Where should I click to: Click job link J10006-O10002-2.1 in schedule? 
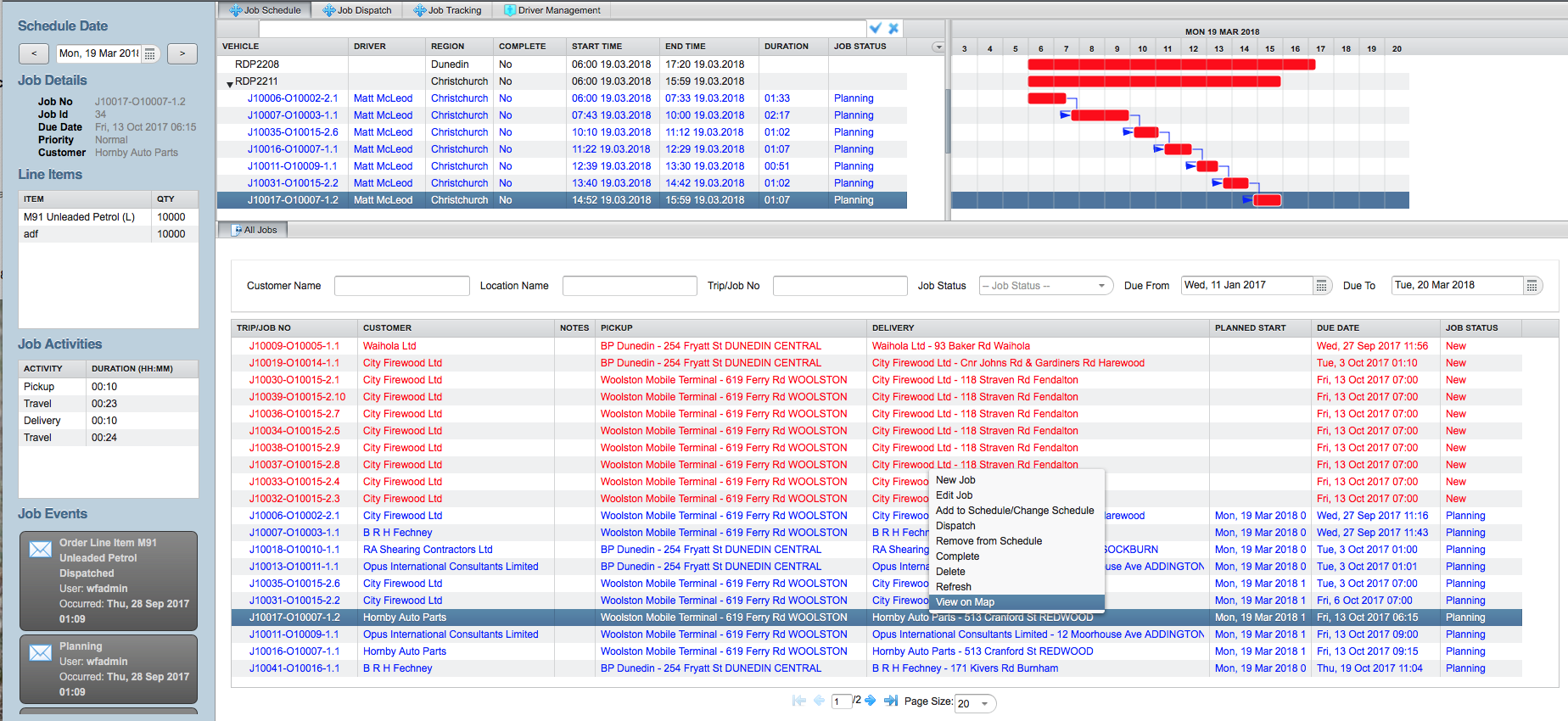[x=292, y=98]
